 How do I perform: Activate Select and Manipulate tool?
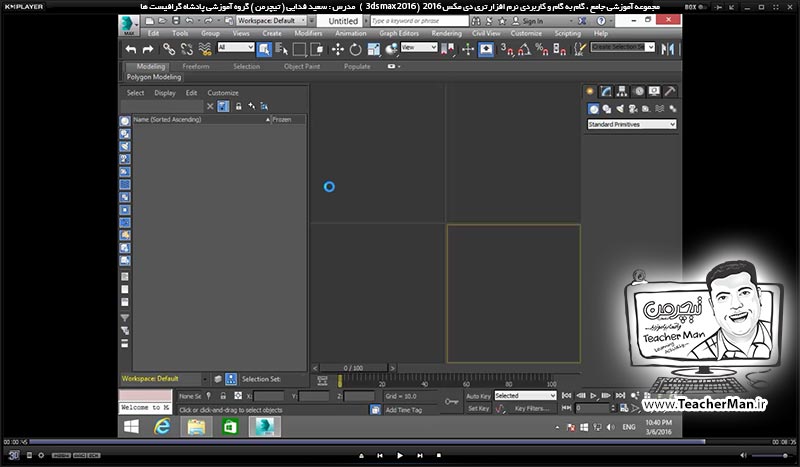[x=468, y=49]
